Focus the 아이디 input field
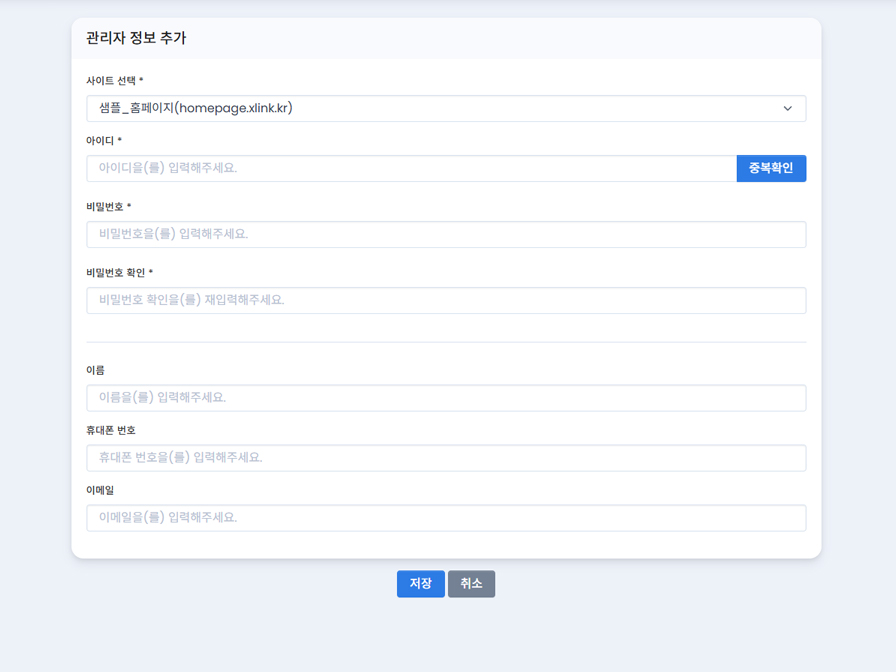Image resolution: width=896 pixels, height=672 pixels. coord(411,168)
